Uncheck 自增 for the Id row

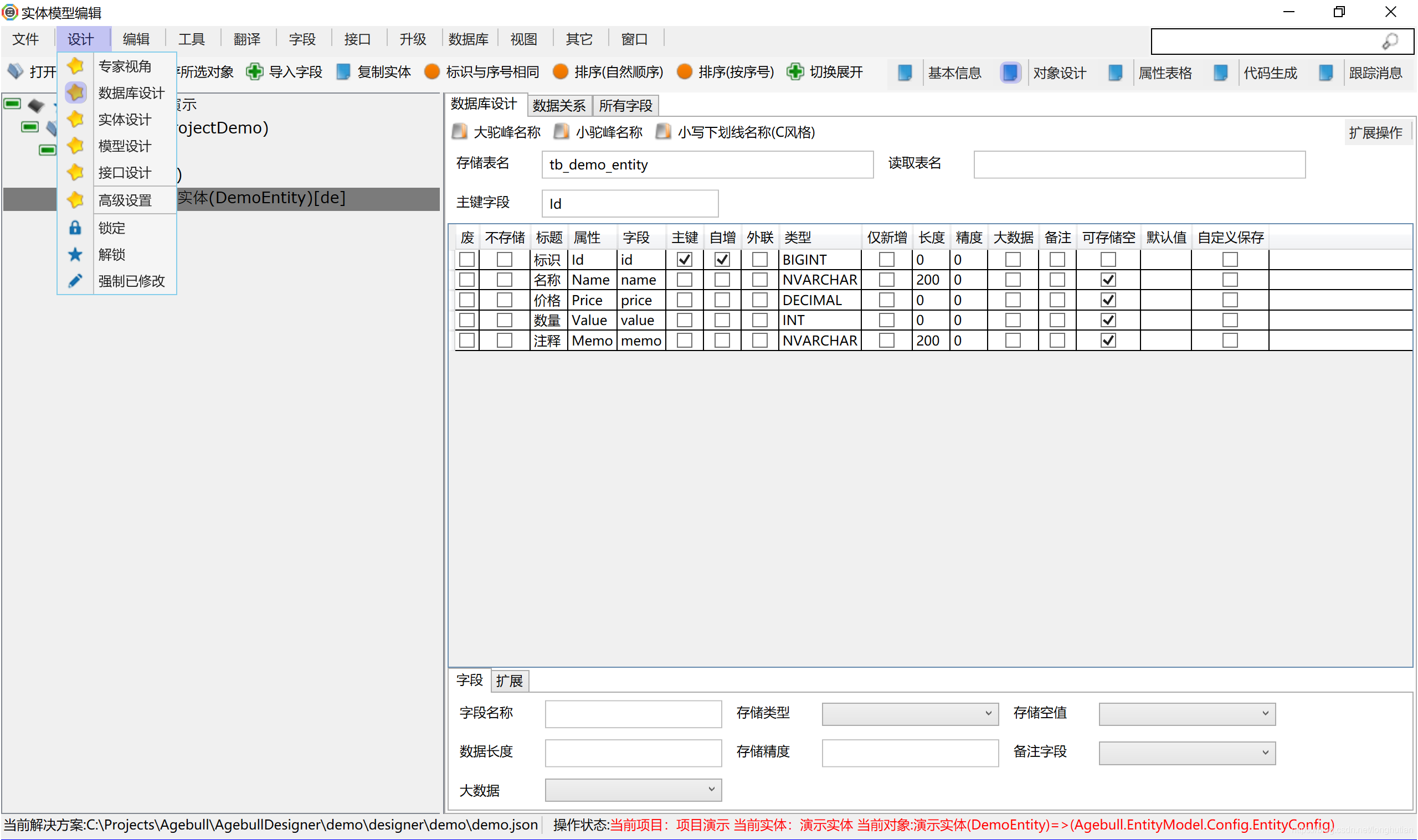[x=722, y=259]
